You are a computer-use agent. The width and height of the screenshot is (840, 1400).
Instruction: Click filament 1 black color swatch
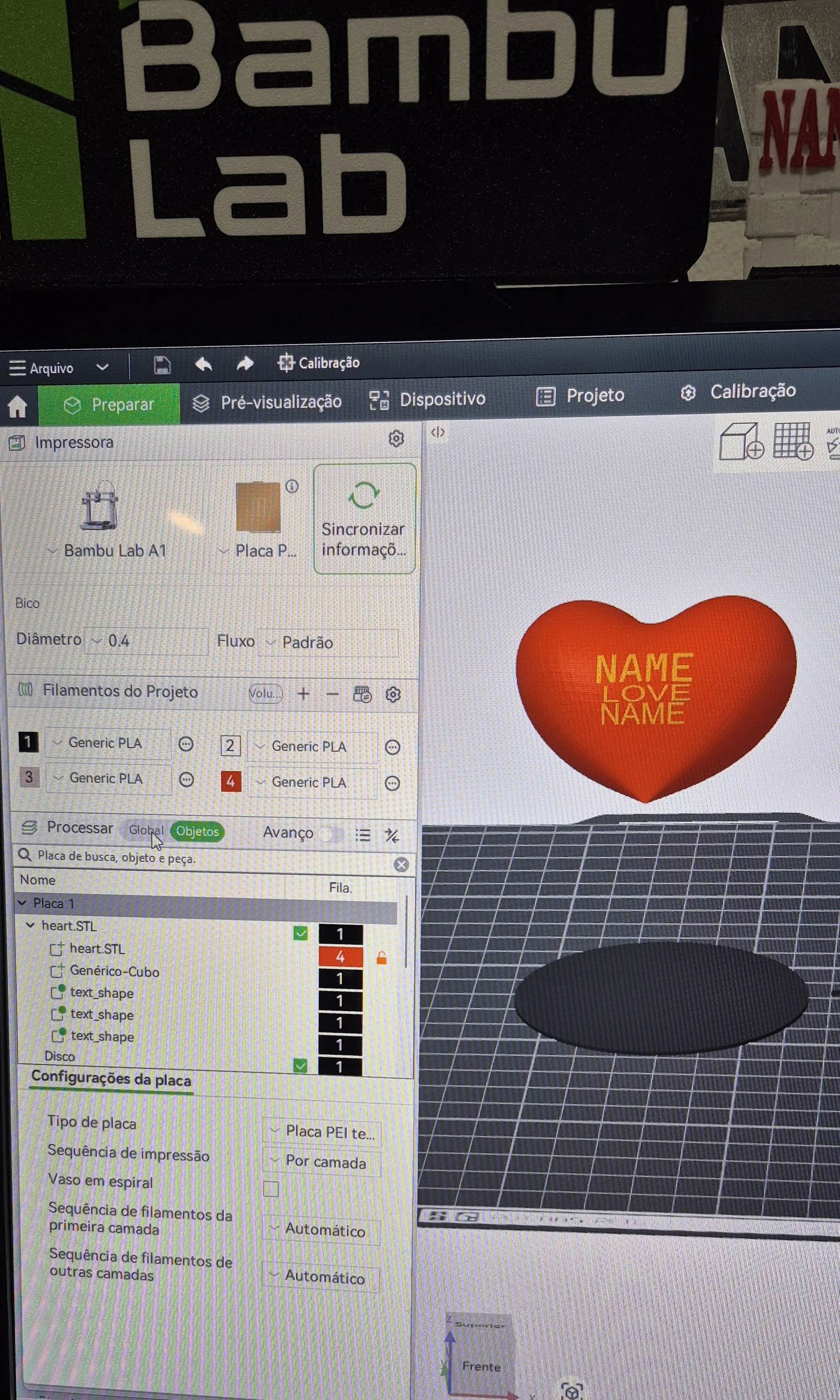pos(28,742)
